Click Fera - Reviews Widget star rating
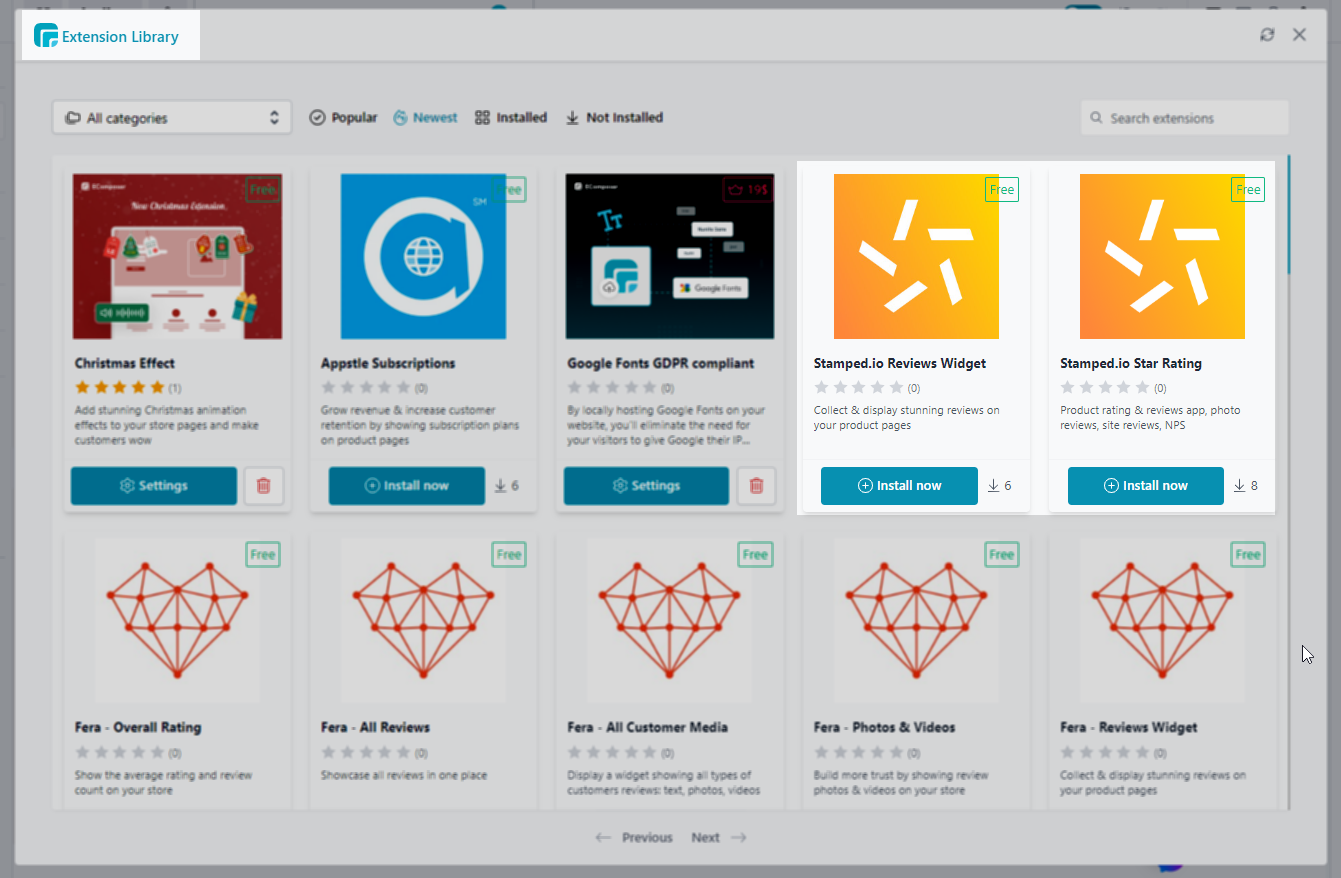This screenshot has height=878, width=1341. click(1105, 752)
